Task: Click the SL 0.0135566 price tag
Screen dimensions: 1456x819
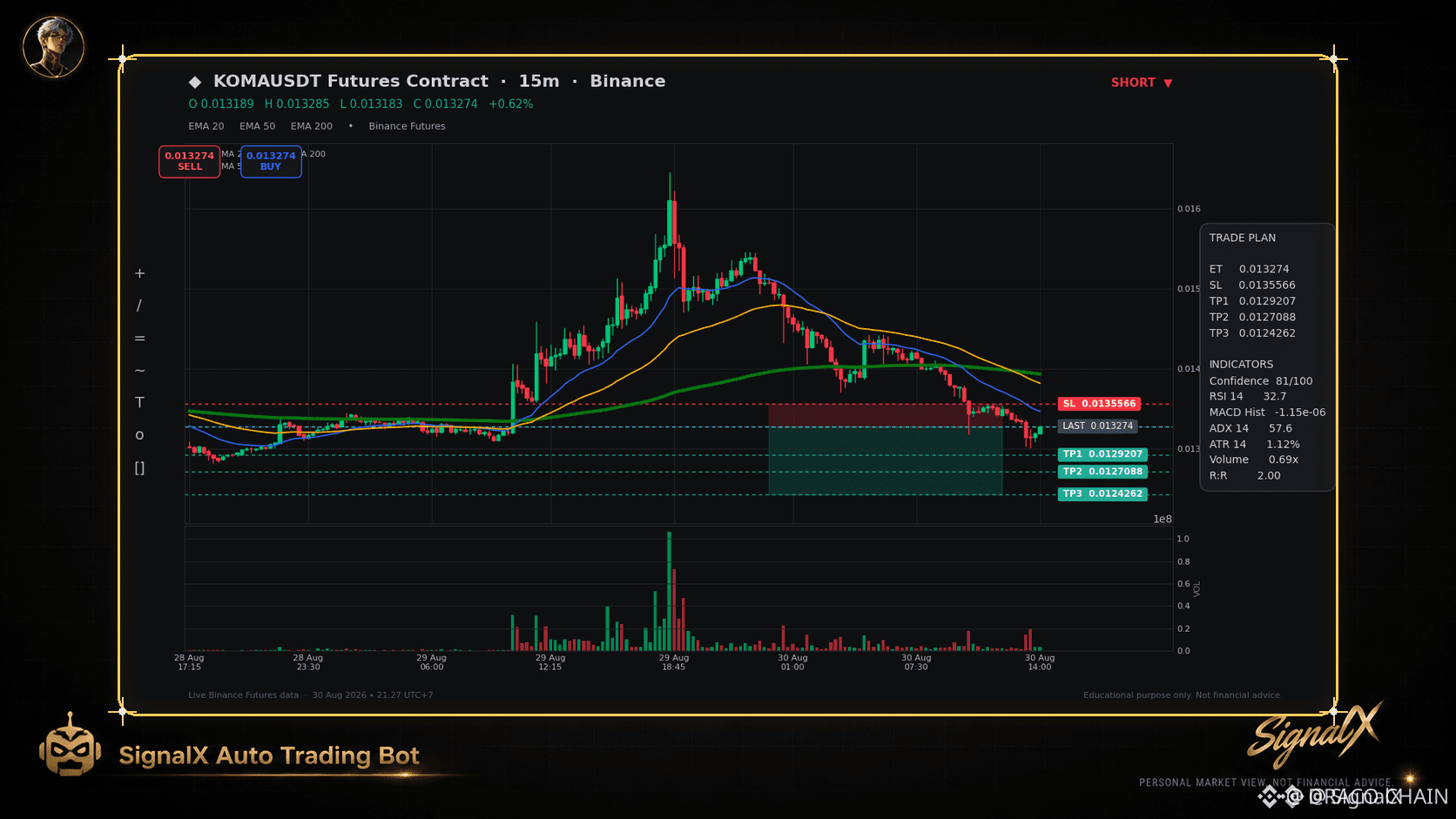Action: pyautogui.click(x=1099, y=404)
